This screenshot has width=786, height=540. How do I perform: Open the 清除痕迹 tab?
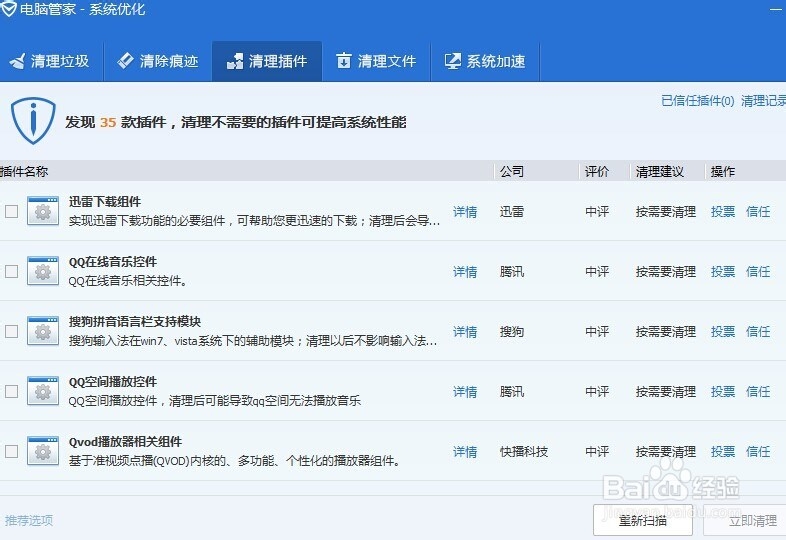coord(158,61)
